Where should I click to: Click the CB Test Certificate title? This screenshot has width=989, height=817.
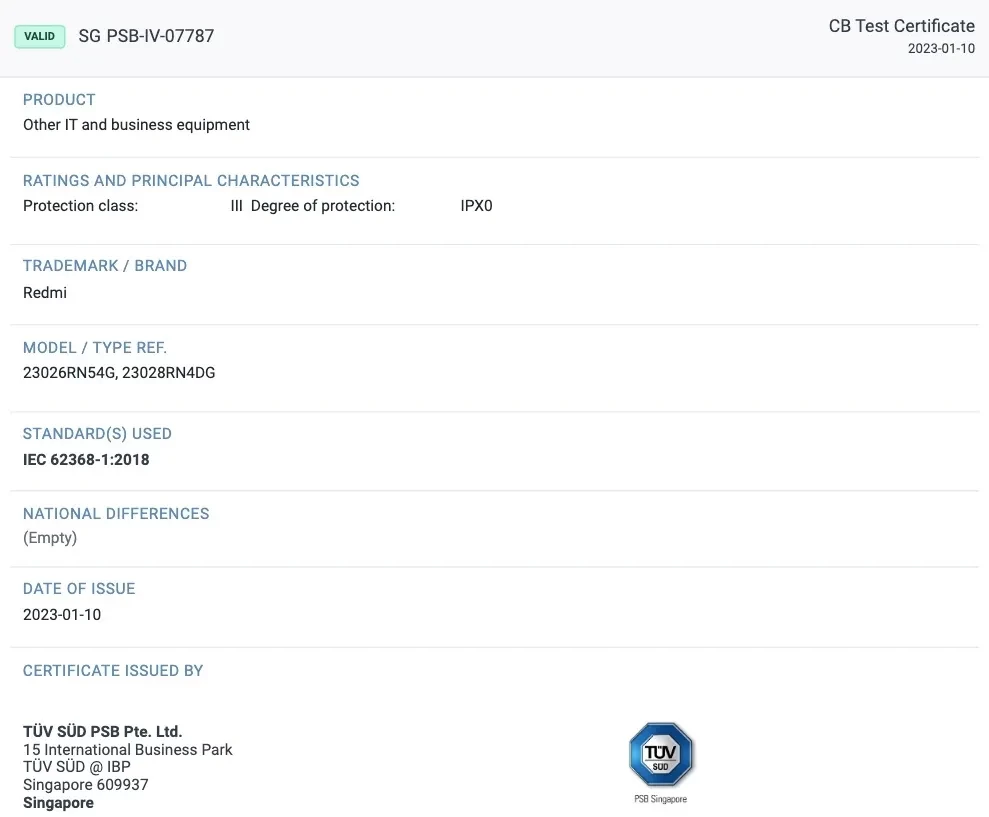pos(901,26)
